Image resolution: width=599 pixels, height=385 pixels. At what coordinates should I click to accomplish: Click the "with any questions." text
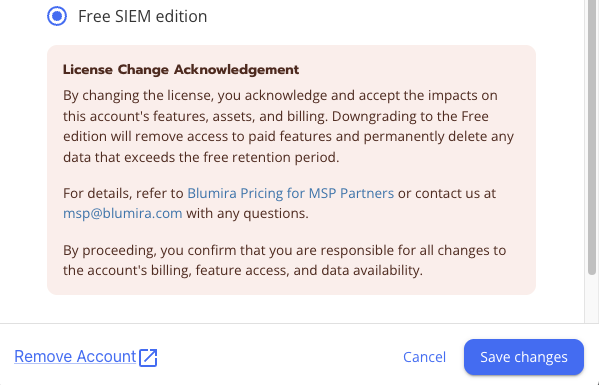click(247, 213)
